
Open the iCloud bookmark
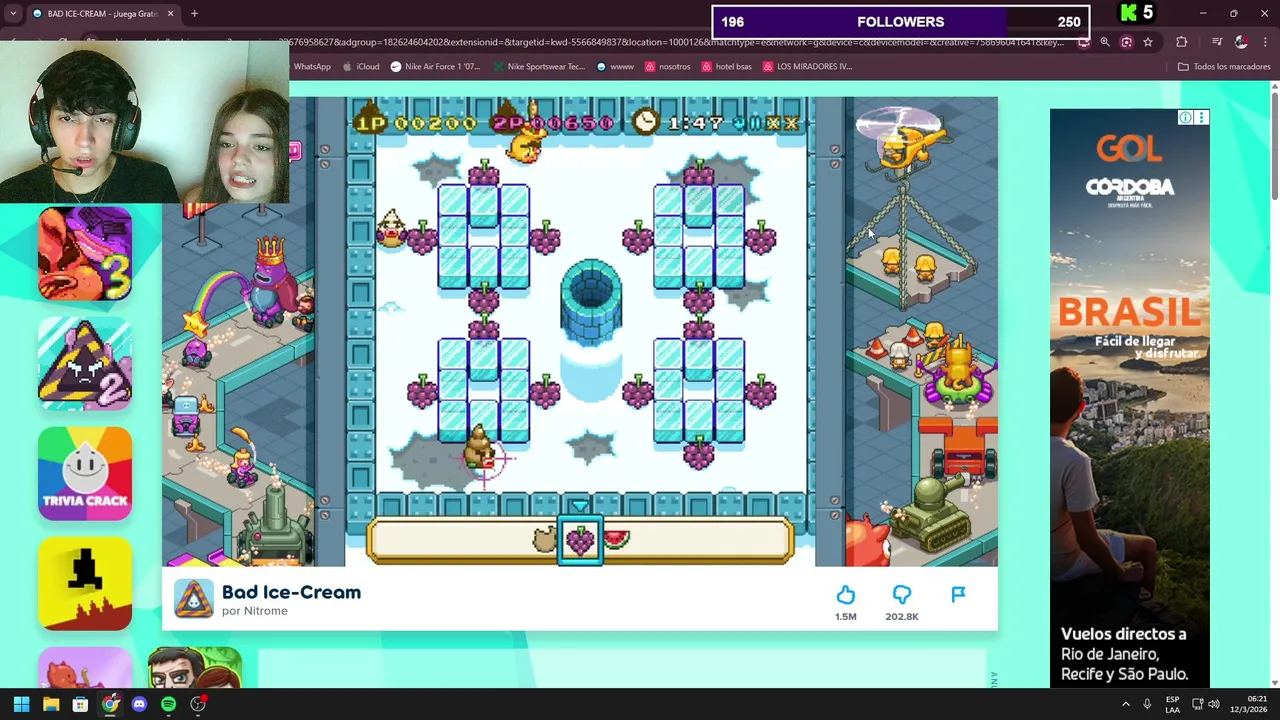click(361, 67)
